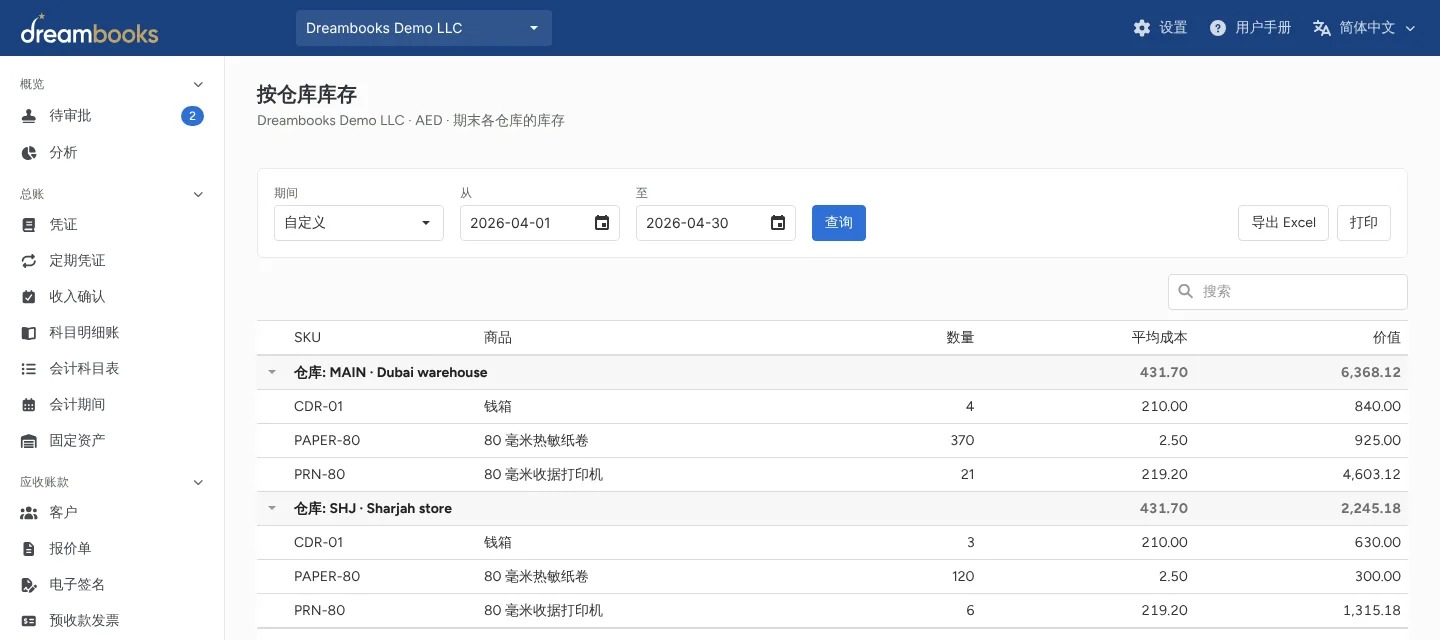
Task: Open the Dreambooks Demo LLC company dropdown
Action: [x=424, y=28]
